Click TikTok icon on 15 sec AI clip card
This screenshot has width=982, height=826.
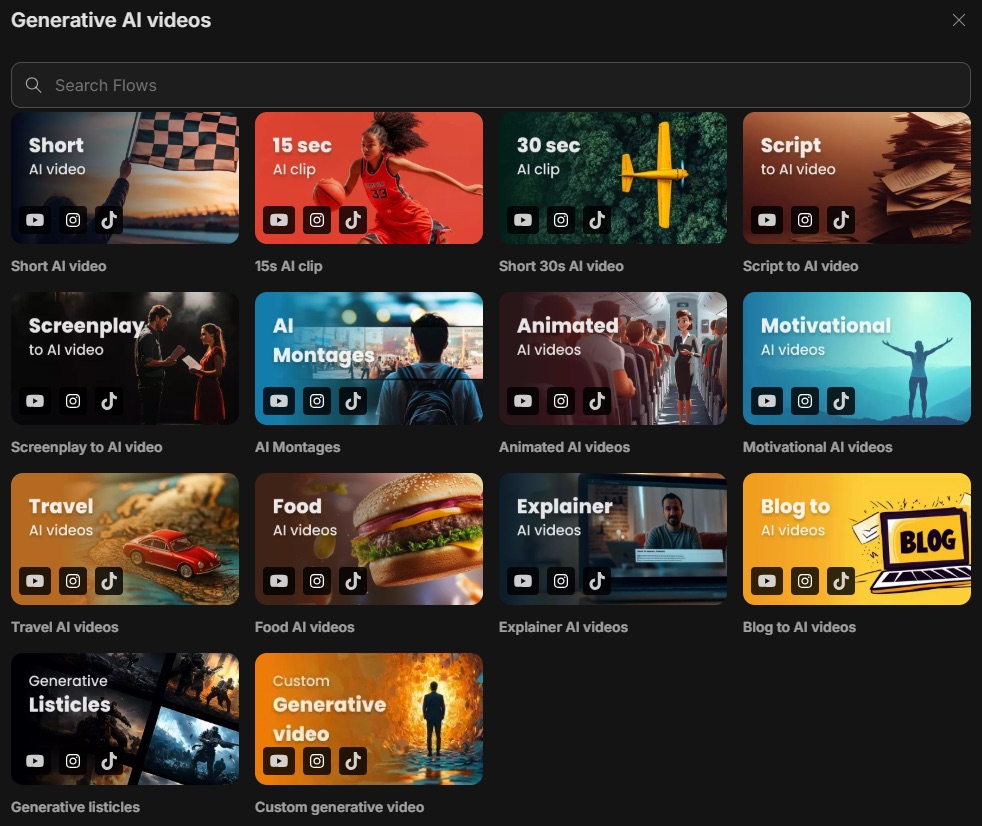pos(353,220)
